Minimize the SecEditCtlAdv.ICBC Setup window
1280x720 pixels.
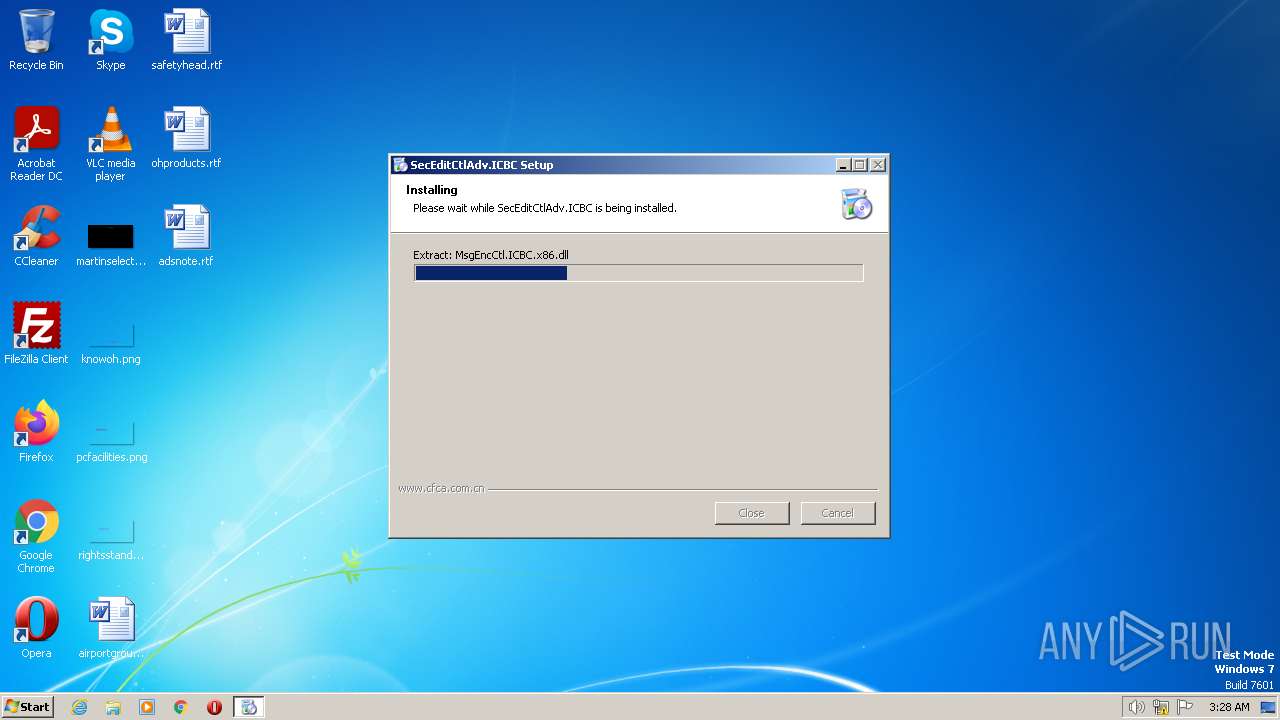click(843, 165)
